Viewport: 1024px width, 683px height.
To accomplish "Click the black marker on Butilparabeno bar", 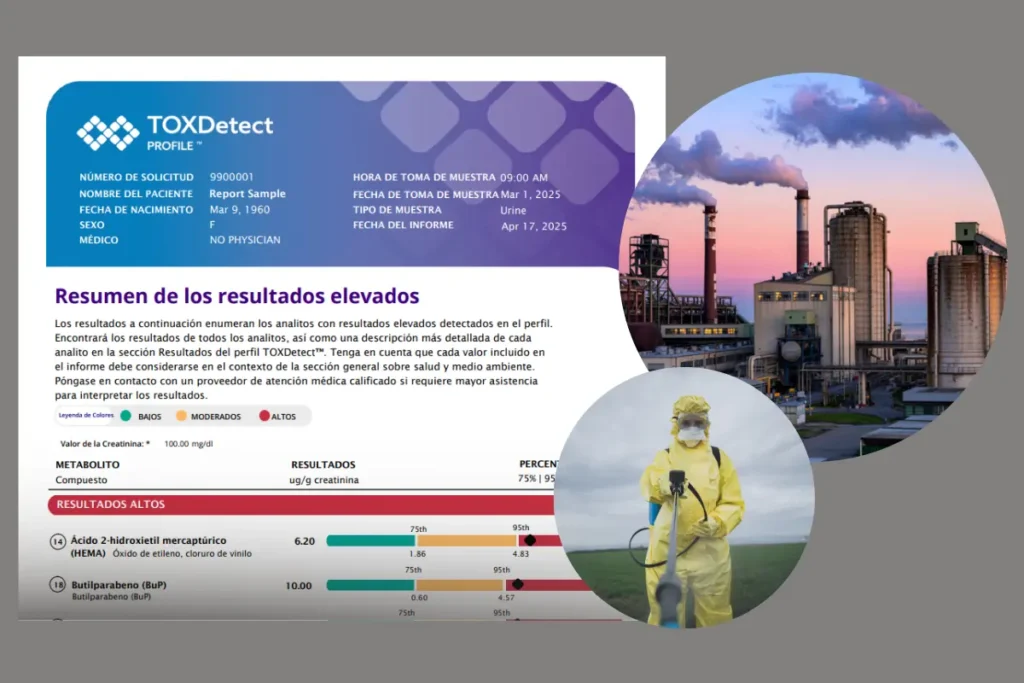I will 517,585.
